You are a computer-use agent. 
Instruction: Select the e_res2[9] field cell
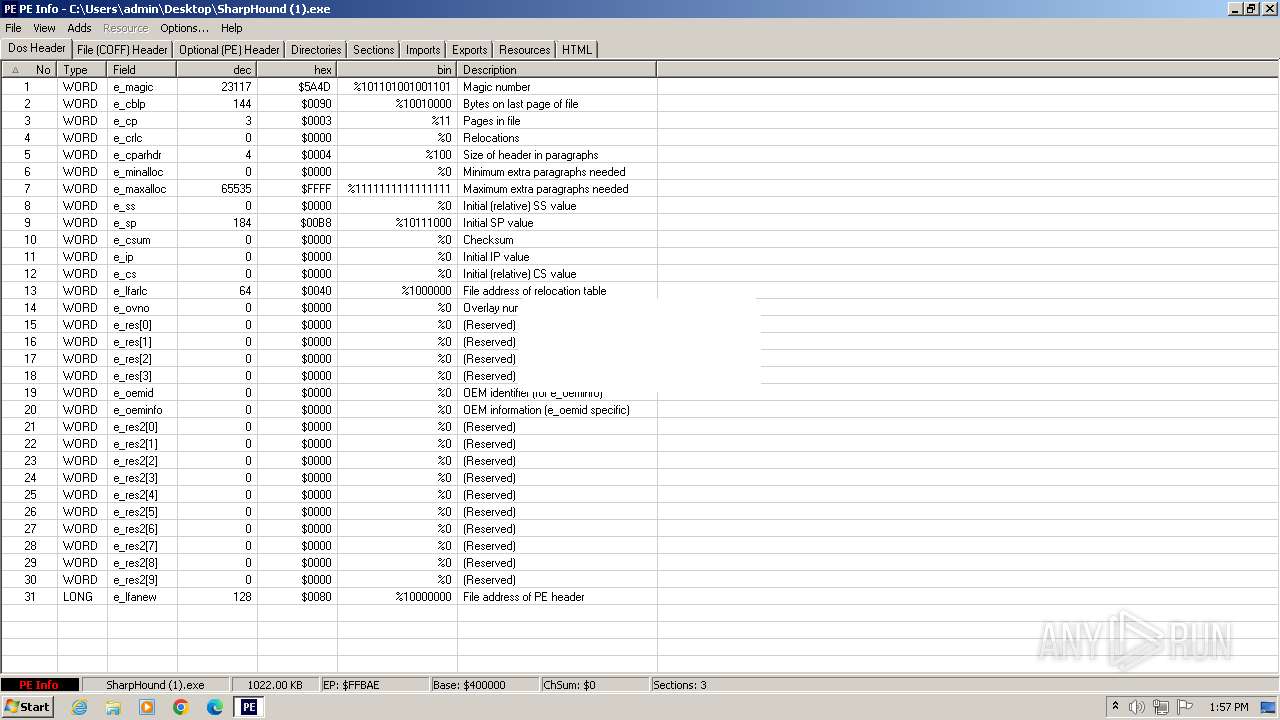tap(142, 580)
